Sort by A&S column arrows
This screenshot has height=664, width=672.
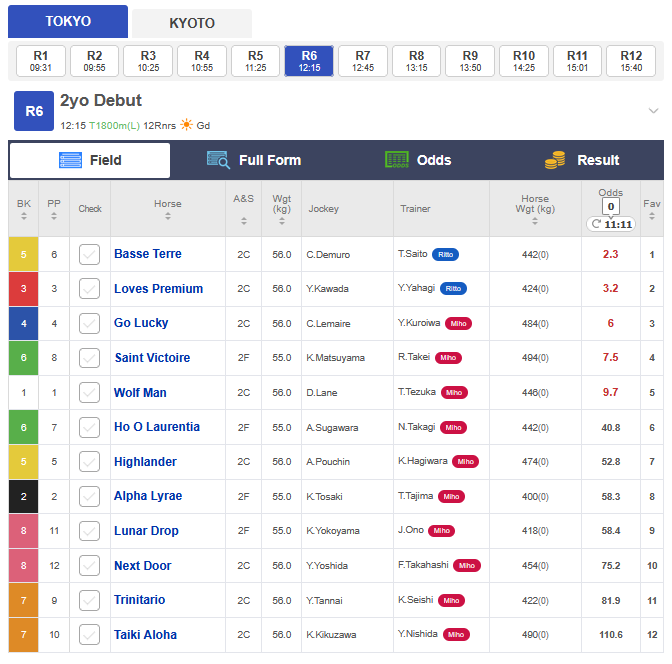coord(243,221)
